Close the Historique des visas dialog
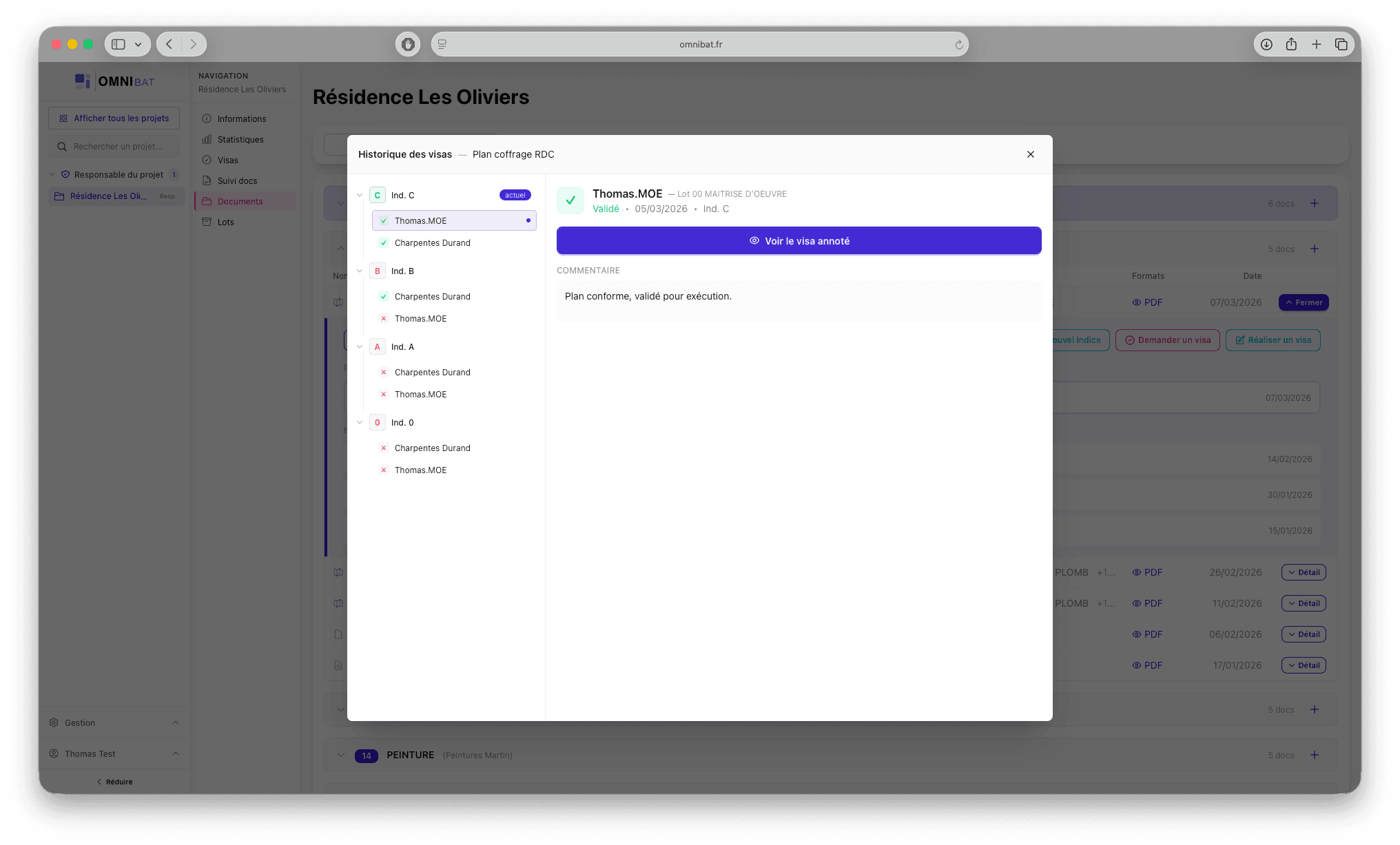 pos(1030,154)
